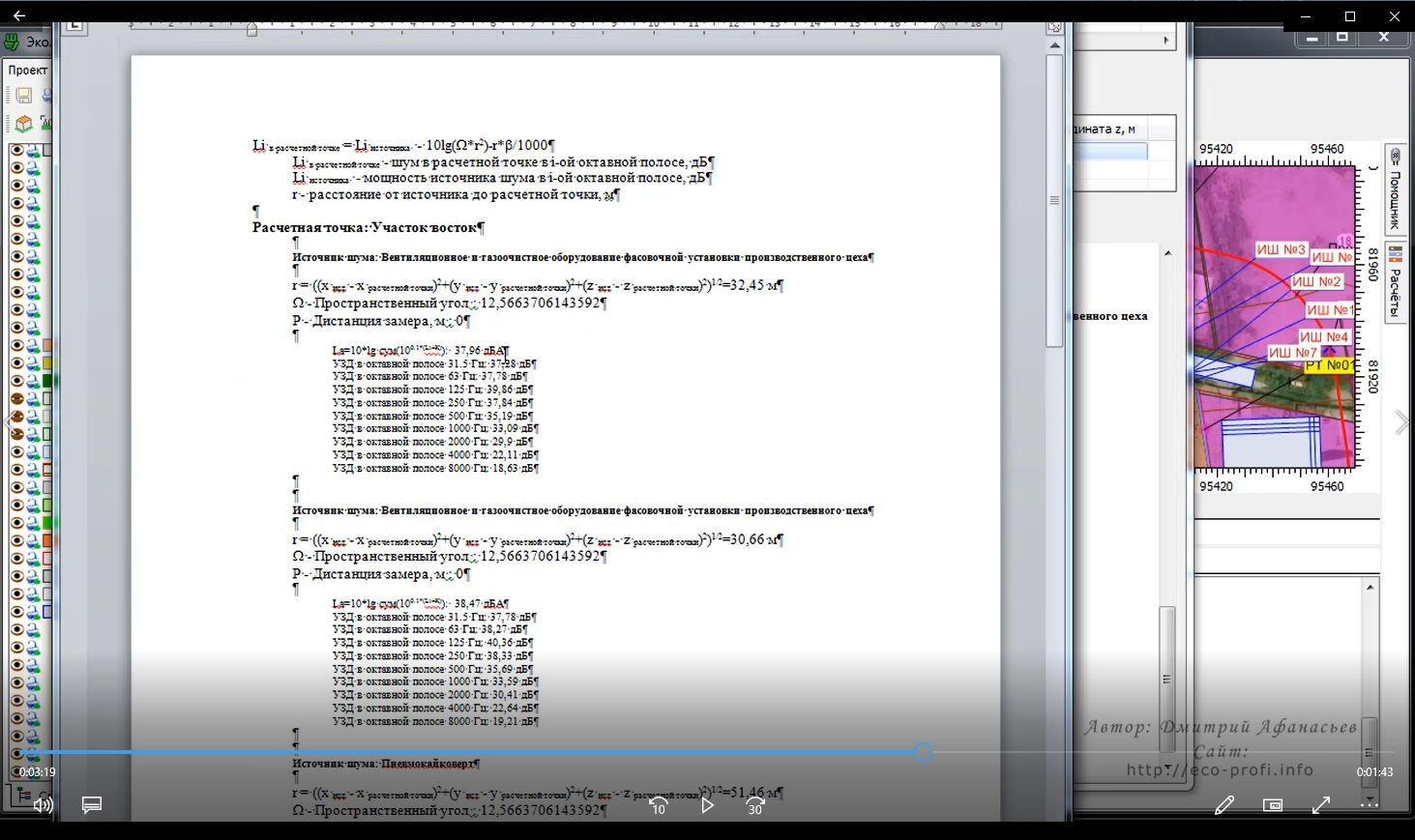Viewport: 1415px width, 840px height.
Task: Open the subtitles and captions menu
Action: 92,804
